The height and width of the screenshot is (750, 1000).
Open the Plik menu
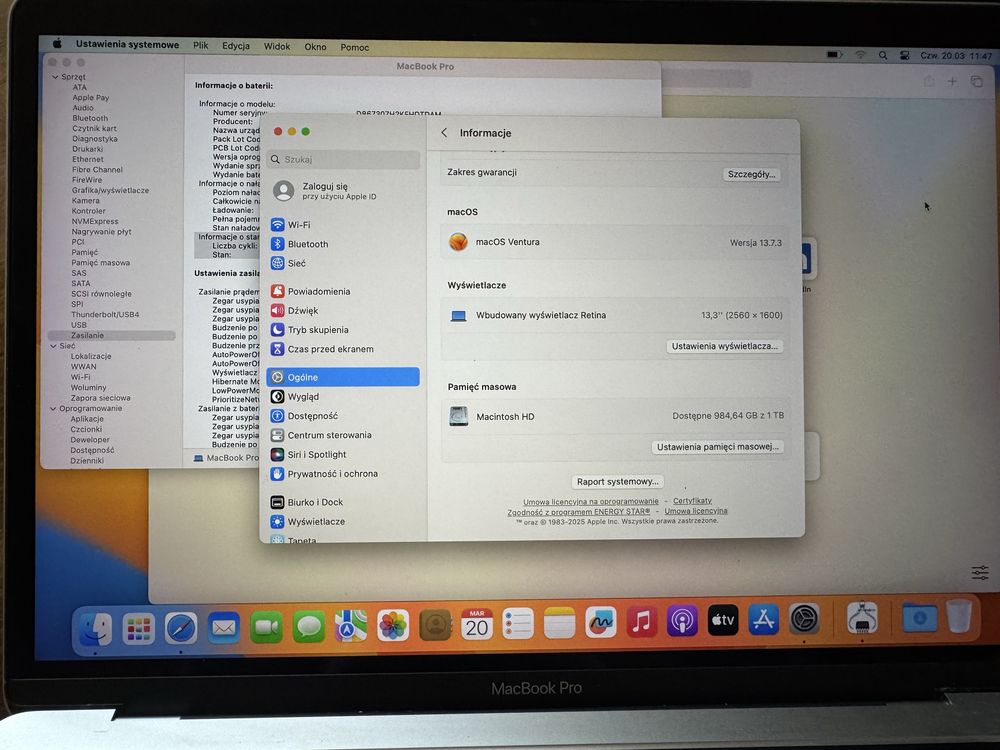[201, 45]
